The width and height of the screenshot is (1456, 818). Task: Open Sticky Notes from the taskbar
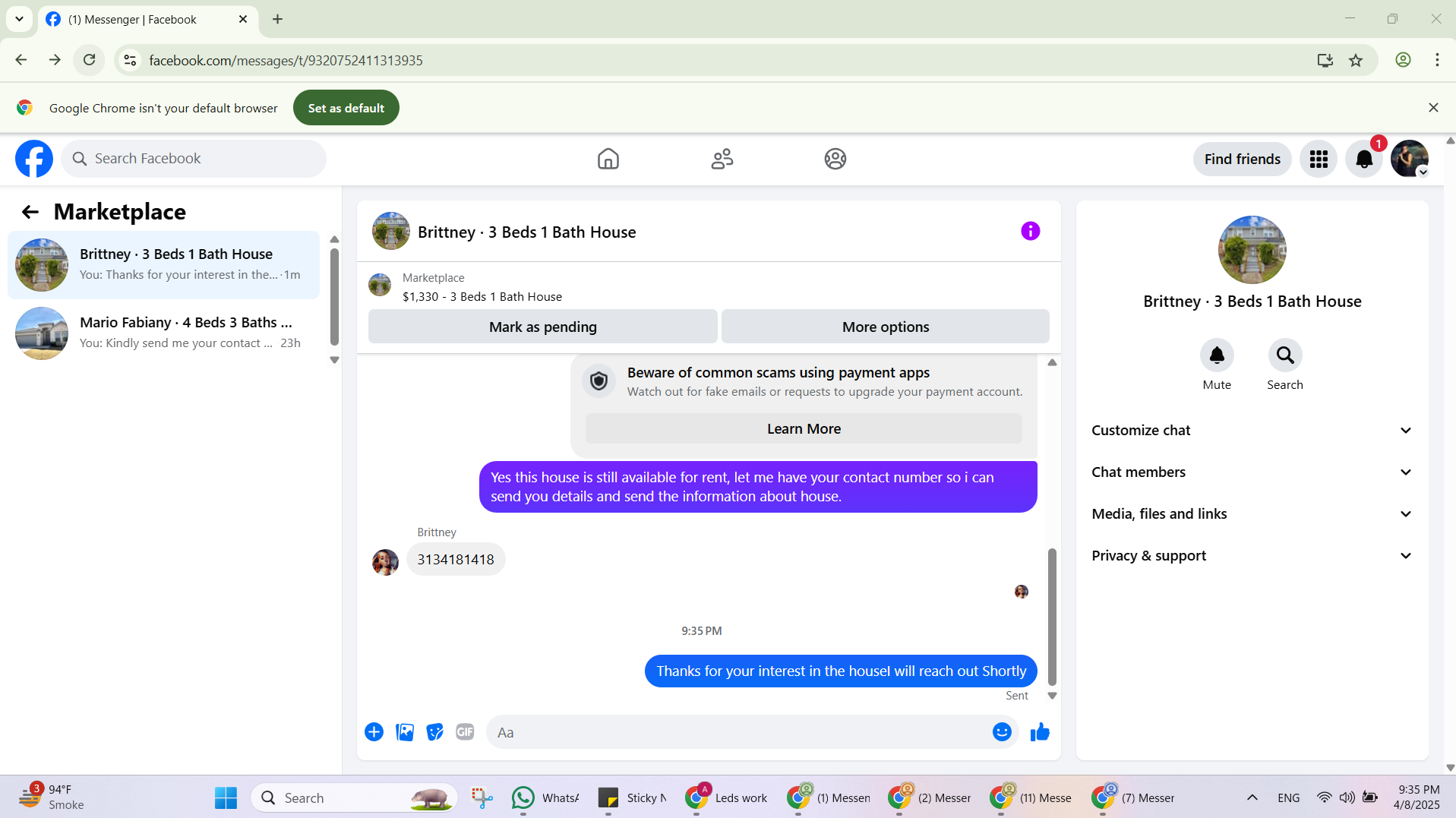point(632,797)
